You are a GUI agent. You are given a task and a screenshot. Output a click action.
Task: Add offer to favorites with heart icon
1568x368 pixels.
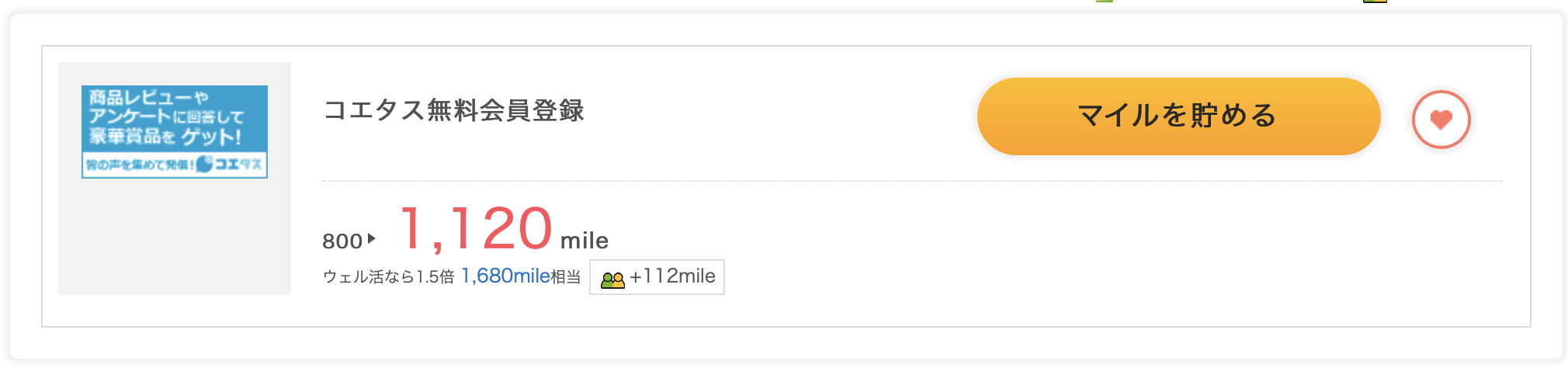tap(1441, 120)
